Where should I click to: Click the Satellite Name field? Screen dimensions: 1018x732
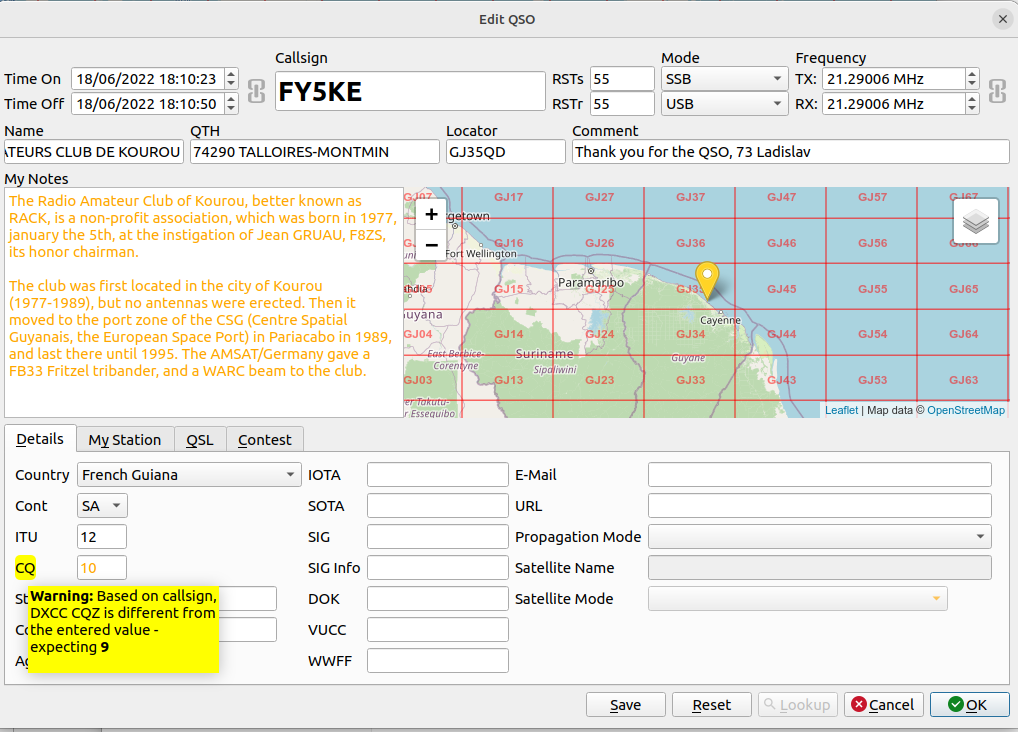(x=819, y=568)
